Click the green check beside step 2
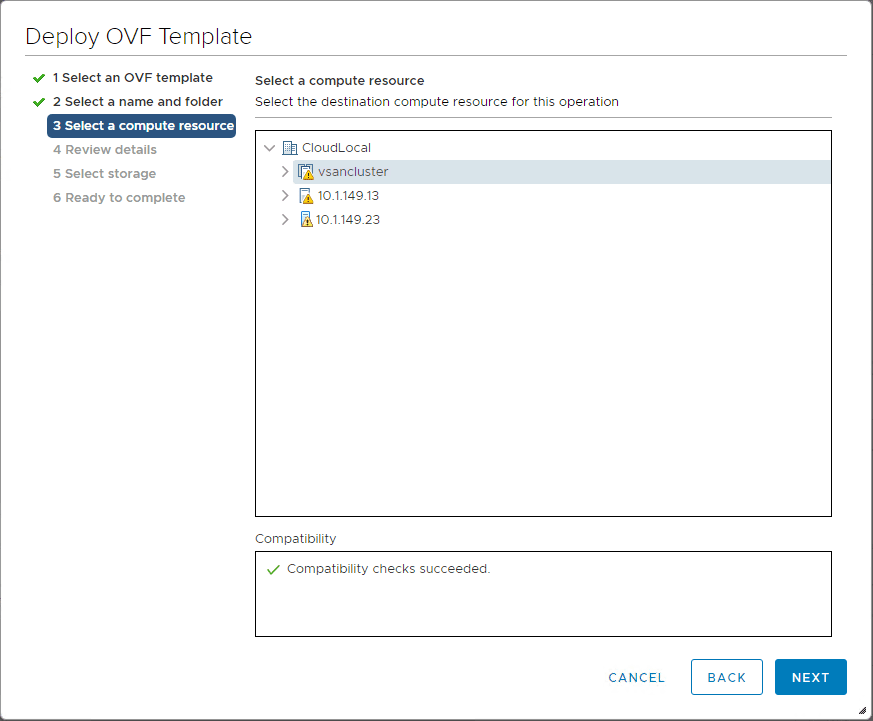 38,101
